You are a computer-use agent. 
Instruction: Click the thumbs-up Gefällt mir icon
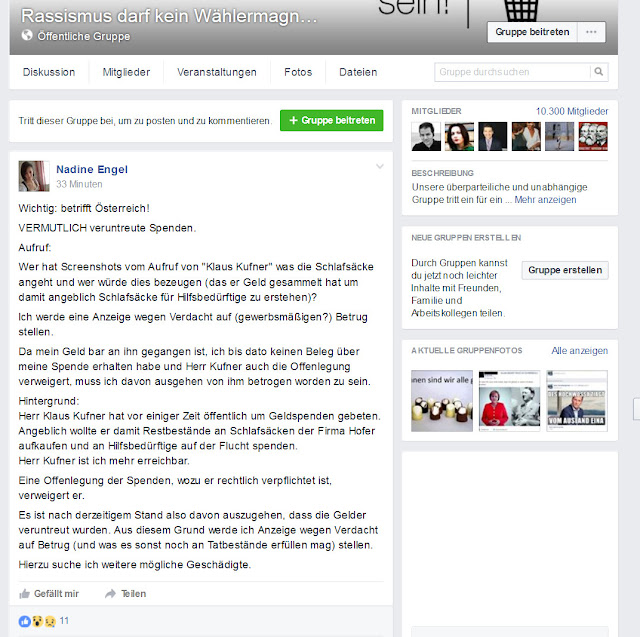tap(24, 594)
